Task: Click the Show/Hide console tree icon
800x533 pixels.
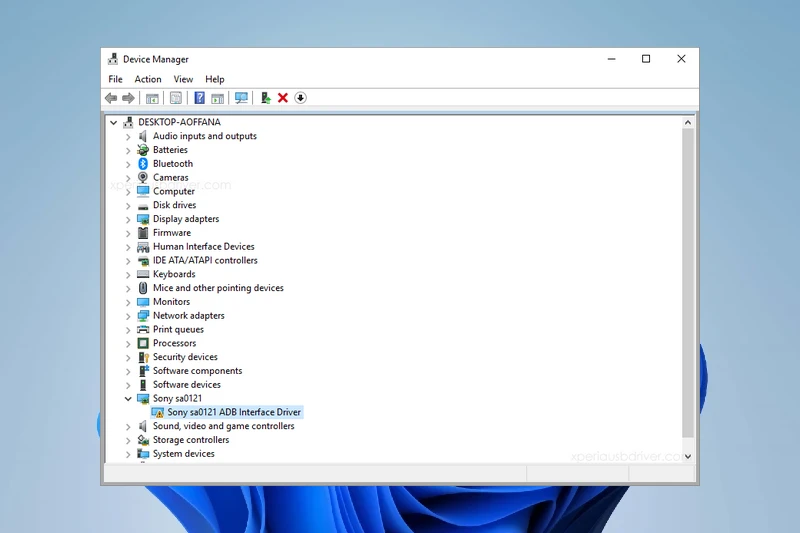Action: (152, 98)
